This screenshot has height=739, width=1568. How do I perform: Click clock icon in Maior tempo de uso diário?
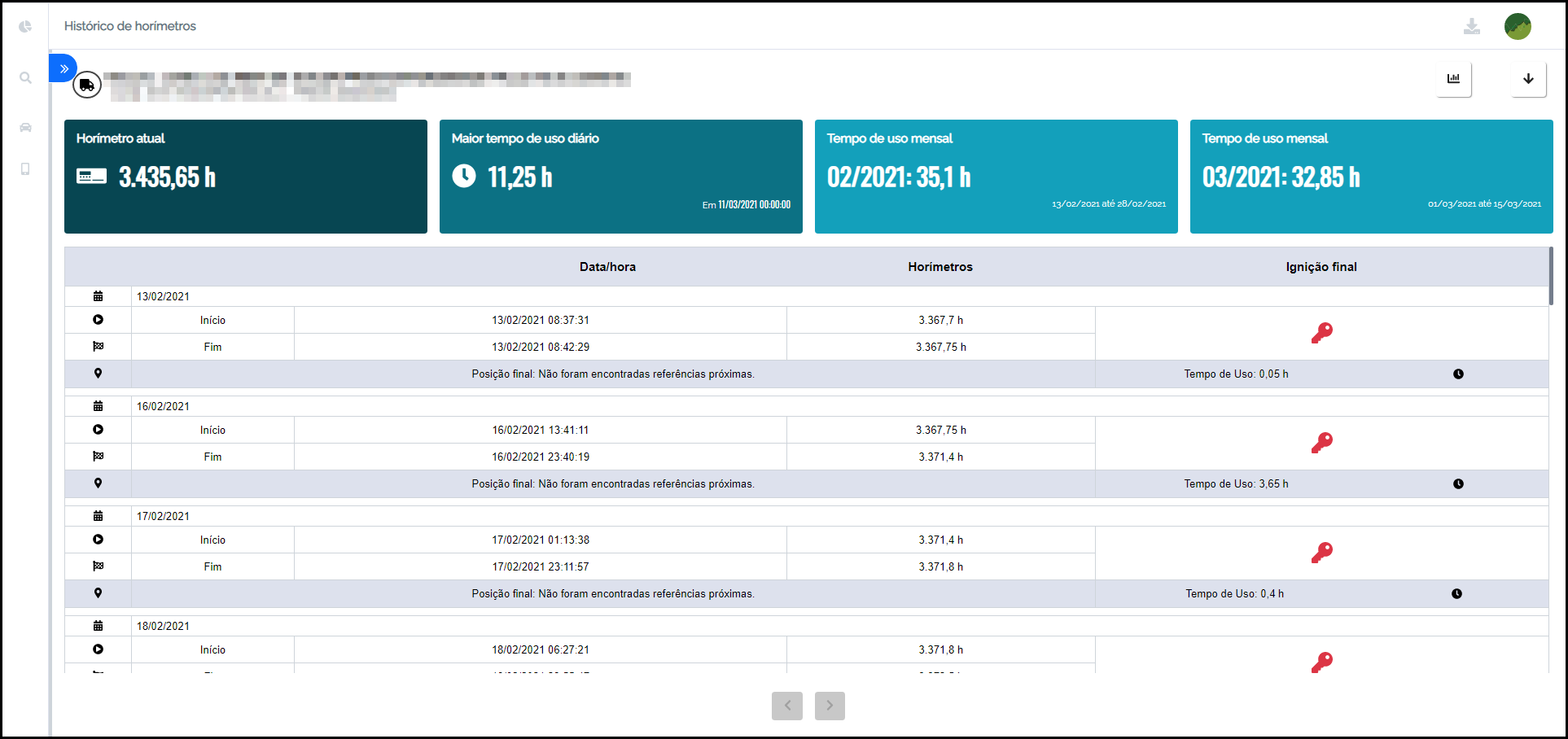pos(464,176)
